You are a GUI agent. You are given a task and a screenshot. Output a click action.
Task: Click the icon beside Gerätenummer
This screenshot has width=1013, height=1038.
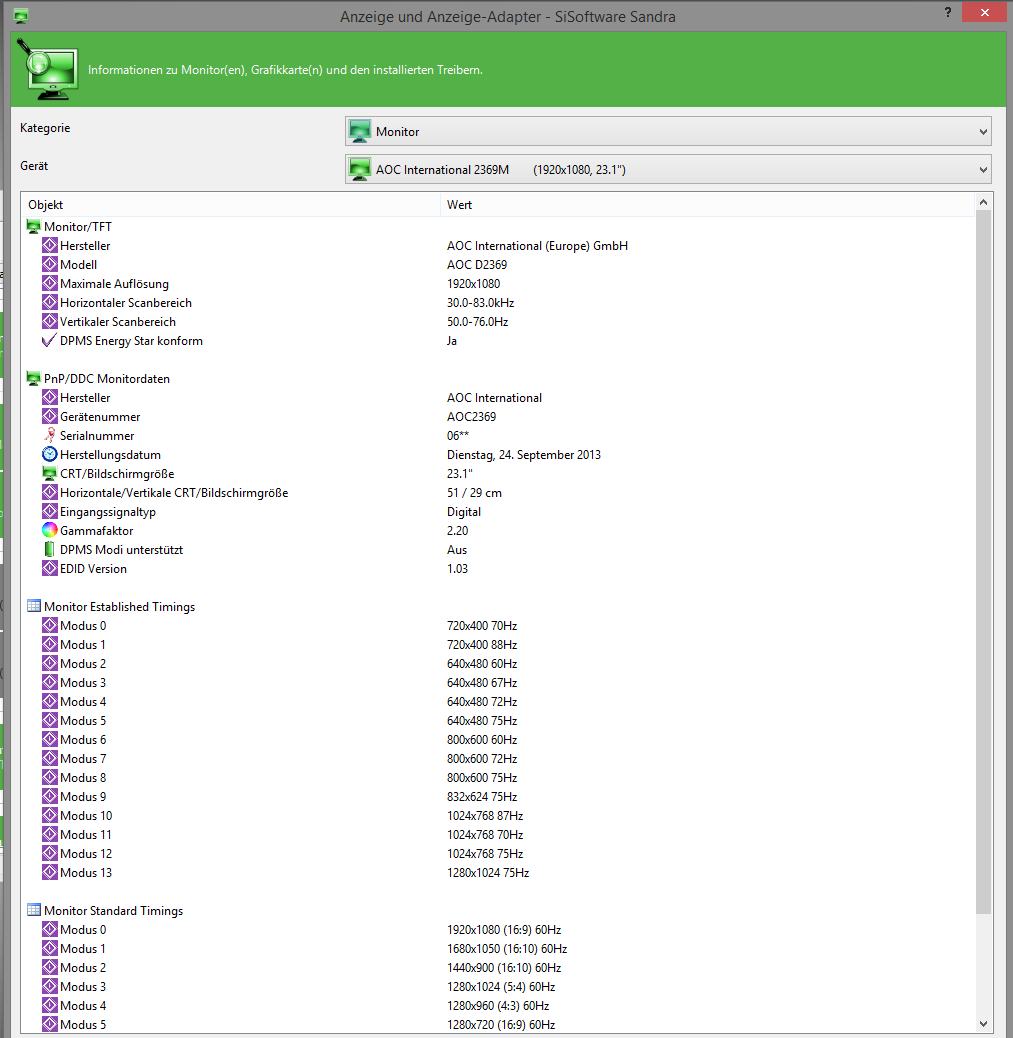50,416
